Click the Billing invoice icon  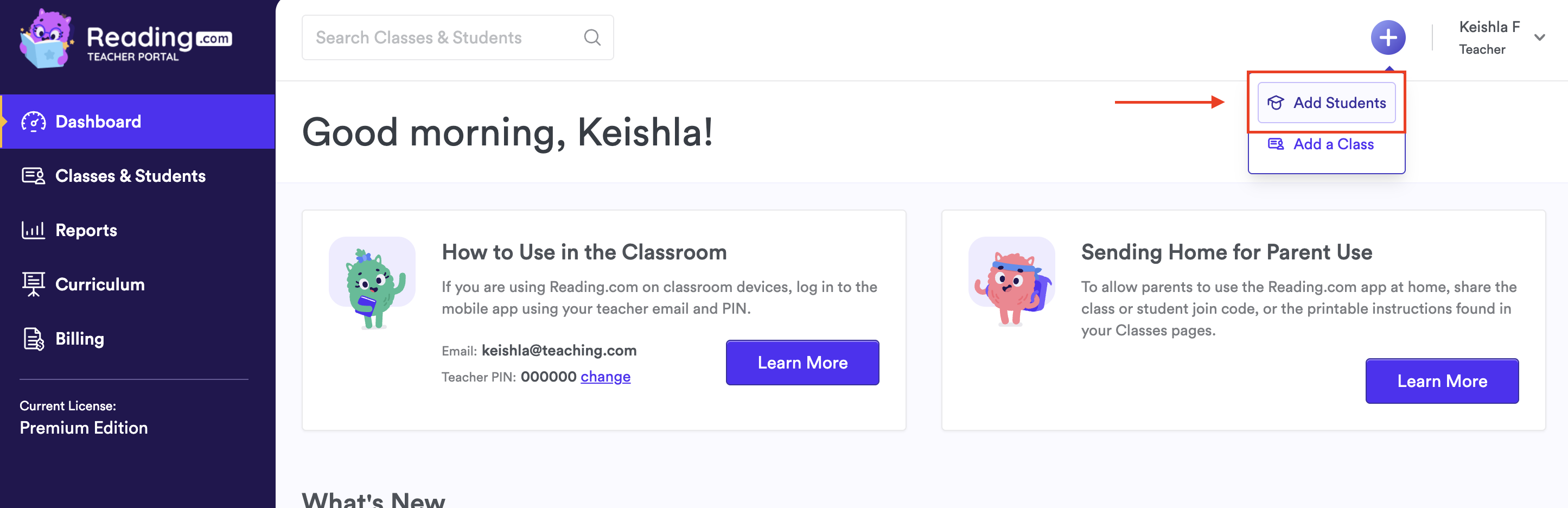click(x=34, y=339)
